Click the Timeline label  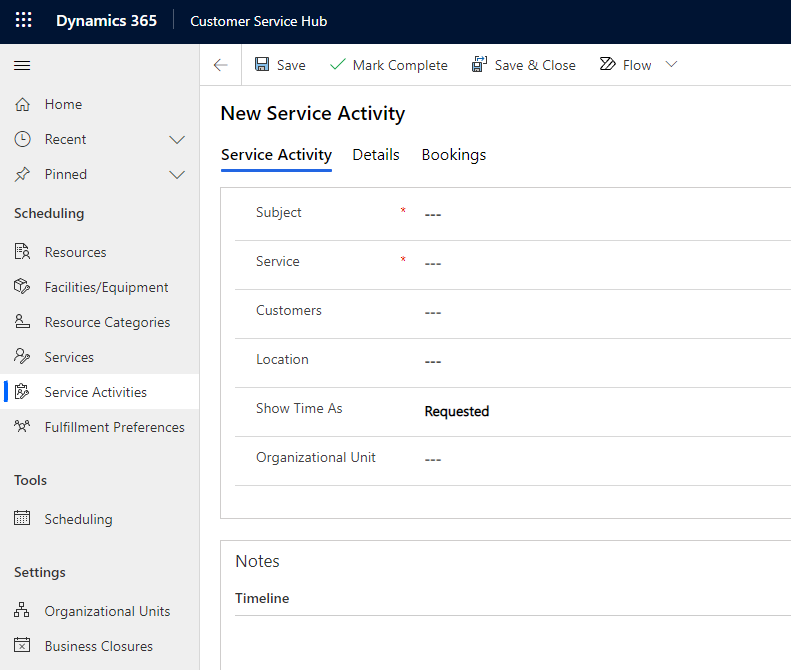pos(262,598)
